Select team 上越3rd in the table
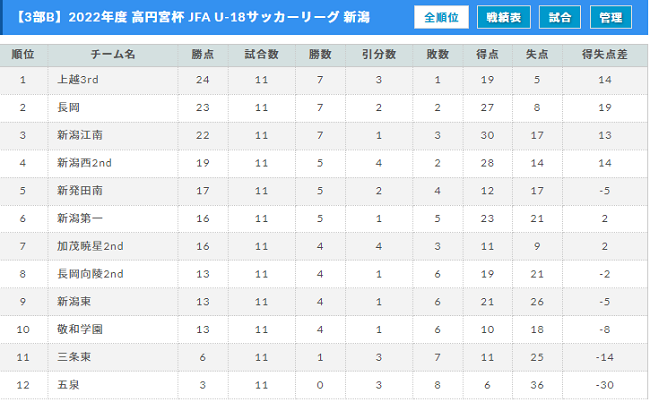650x402 pixels. (78, 80)
